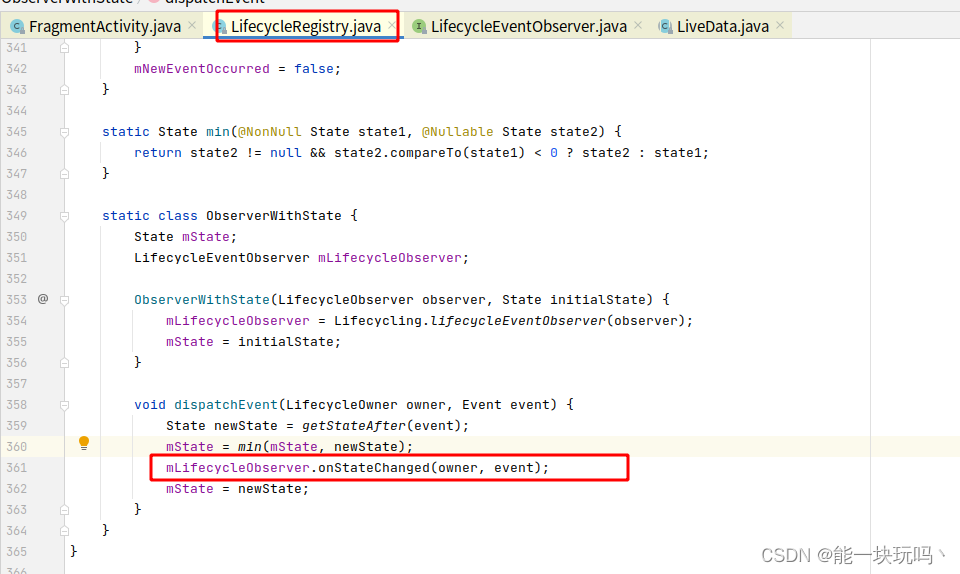
Task: Collapse the min method at line 345
Action: pos(64,132)
